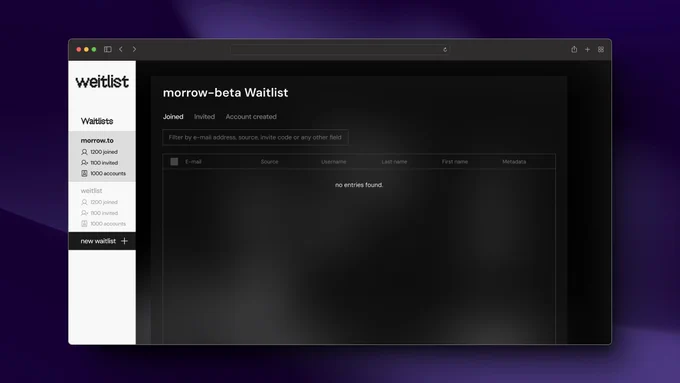Show the tab overview grid icon

[x=601, y=49]
